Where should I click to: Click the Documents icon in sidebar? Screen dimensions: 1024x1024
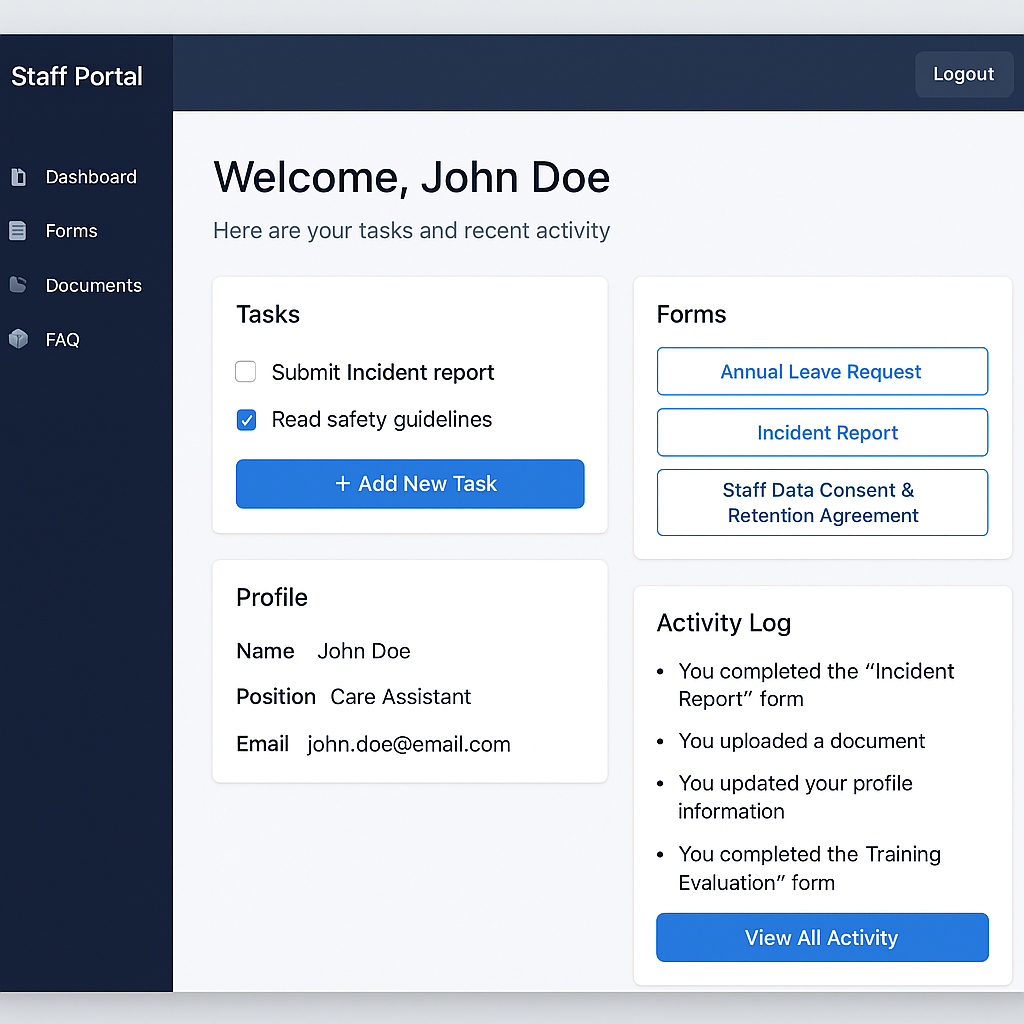18,285
